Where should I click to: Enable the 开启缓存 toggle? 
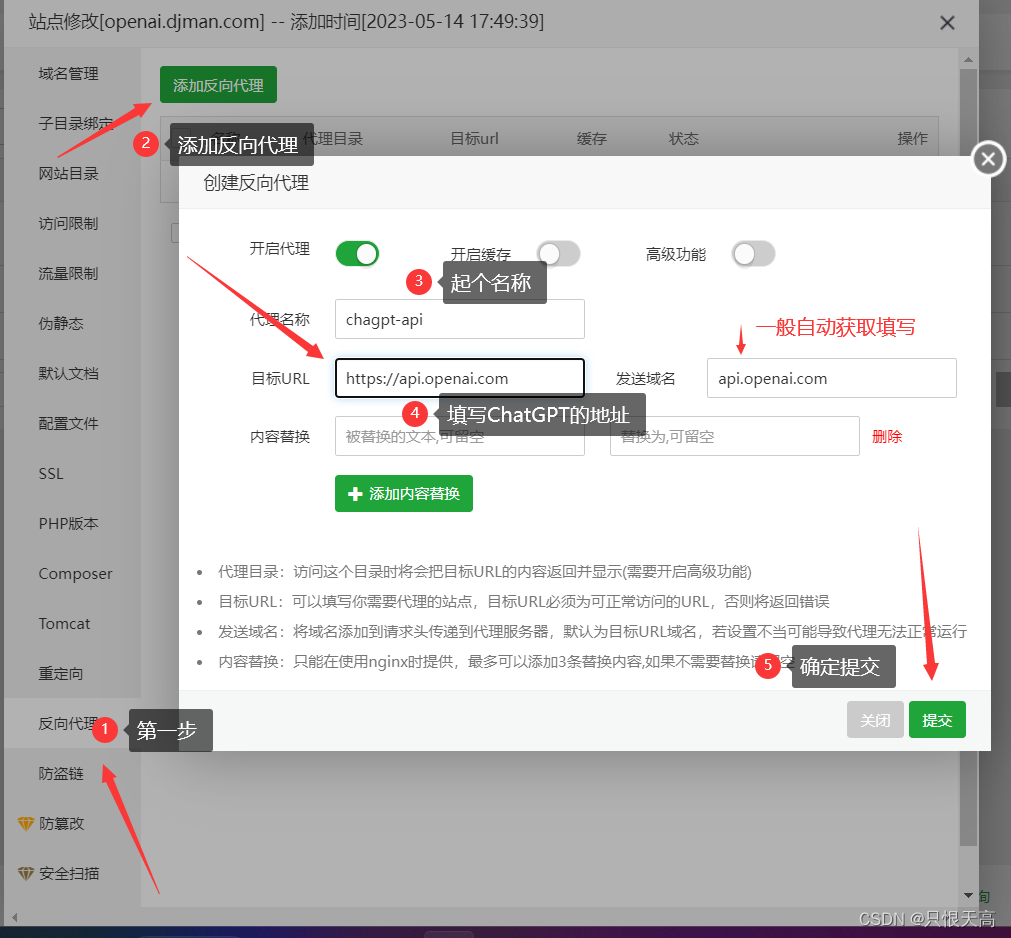tap(559, 253)
